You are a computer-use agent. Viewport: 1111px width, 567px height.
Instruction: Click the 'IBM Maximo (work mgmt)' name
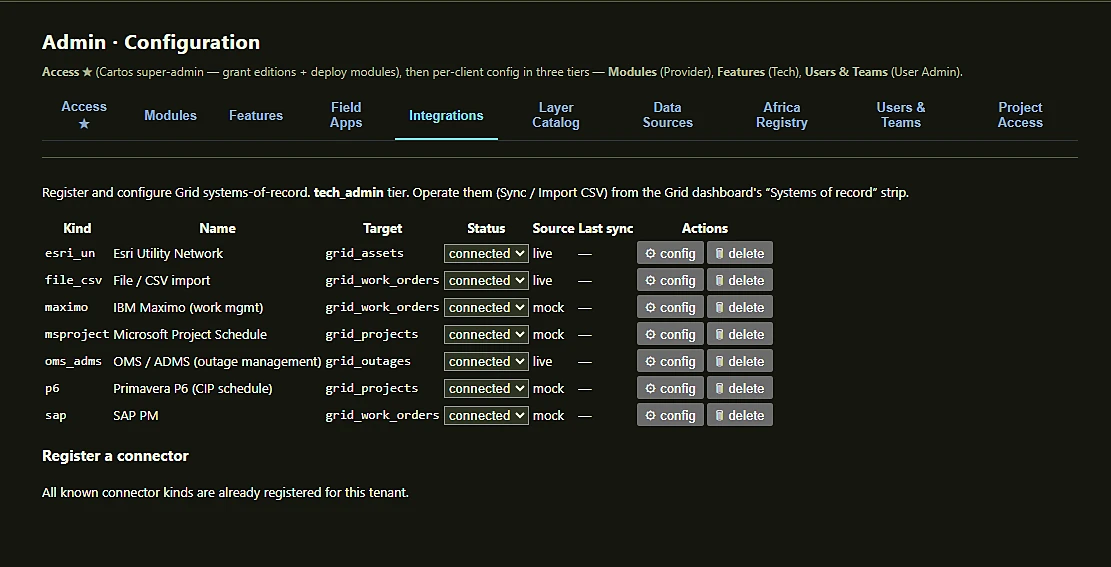coord(188,307)
